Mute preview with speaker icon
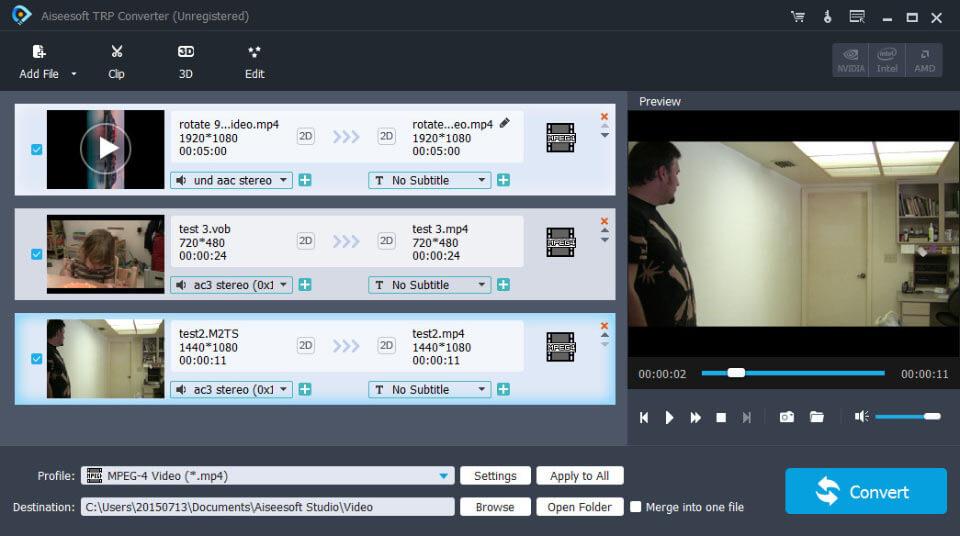 click(x=861, y=417)
